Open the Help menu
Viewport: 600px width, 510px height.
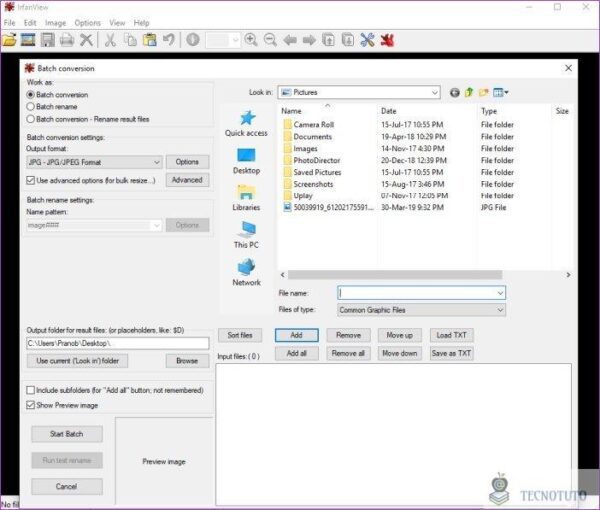coord(141,23)
